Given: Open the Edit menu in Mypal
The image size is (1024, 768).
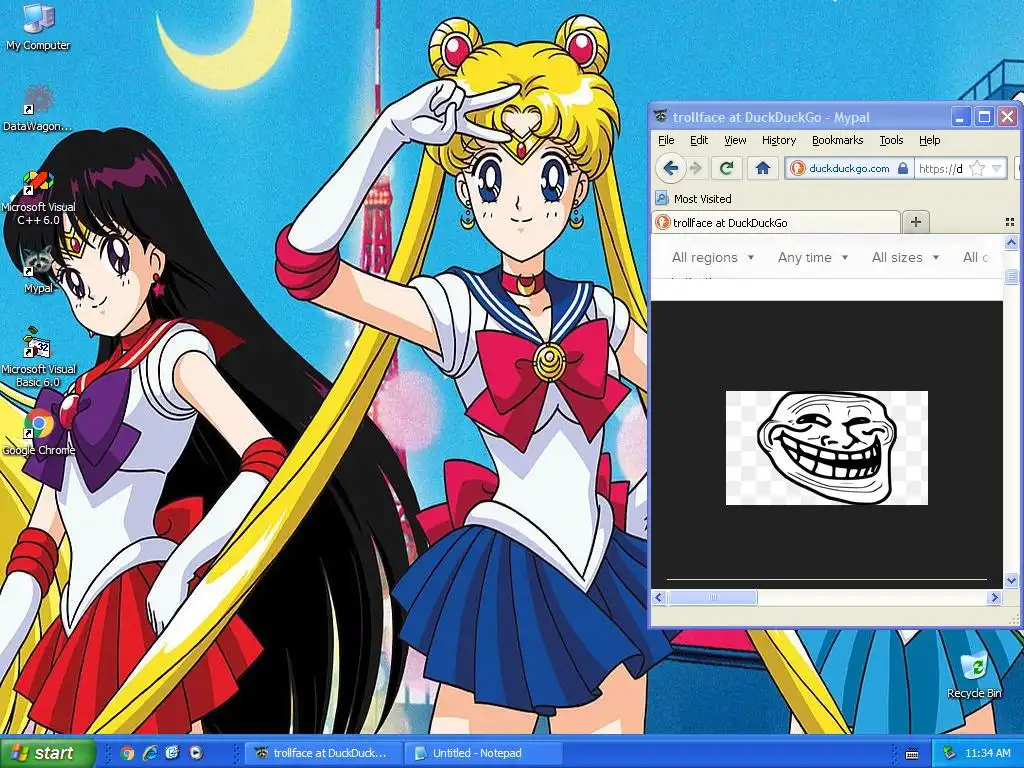Looking at the screenshot, I should (x=699, y=140).
